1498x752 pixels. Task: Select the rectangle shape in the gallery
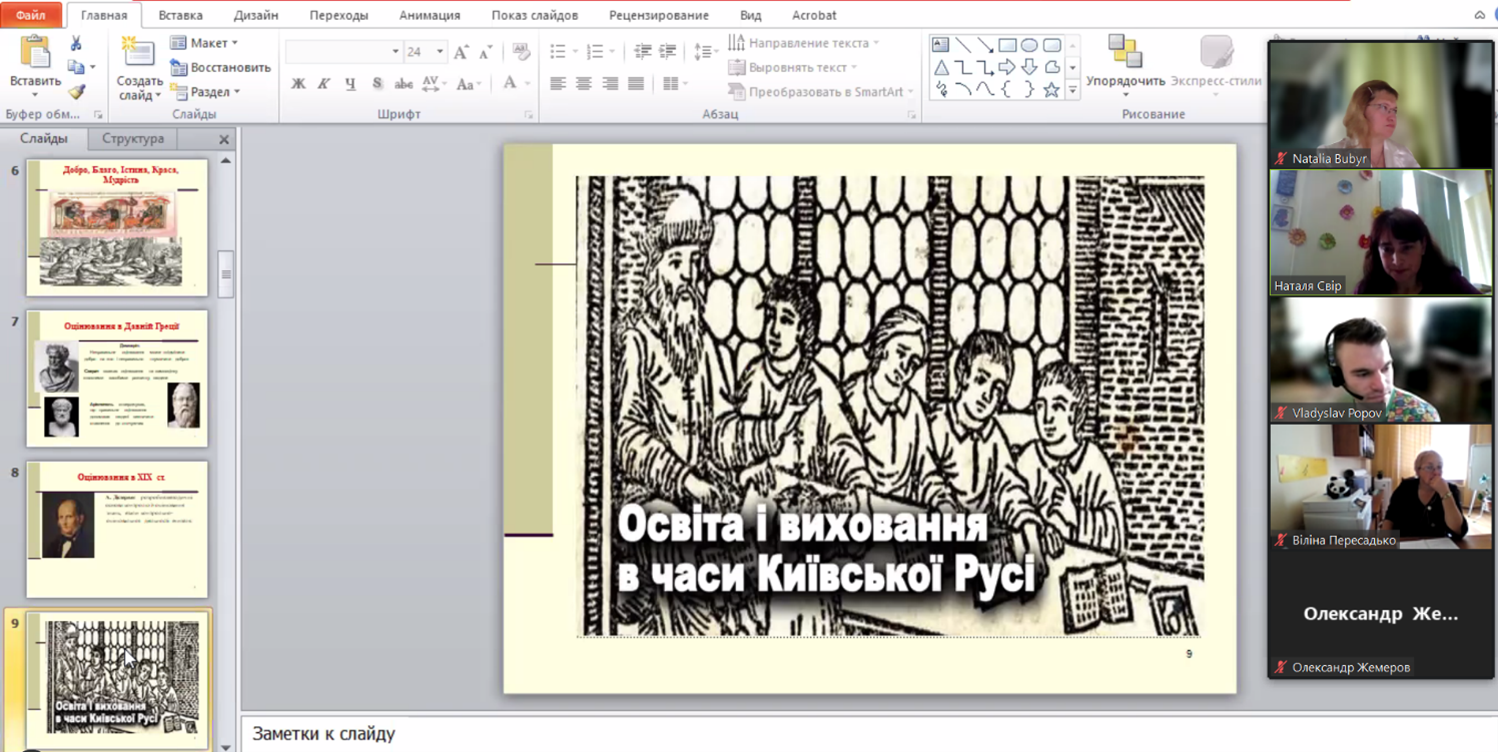(x=1007, y=45)
